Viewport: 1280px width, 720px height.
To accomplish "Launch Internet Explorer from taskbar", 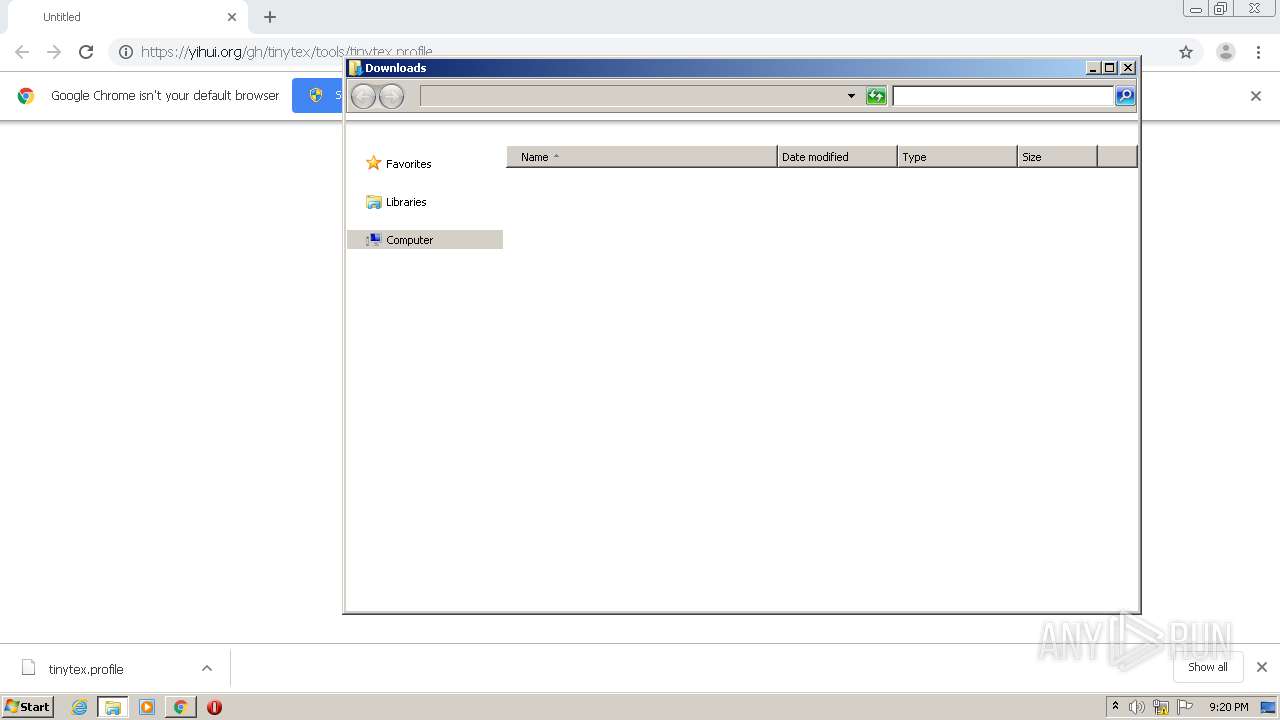I will (x=79, y=707).
